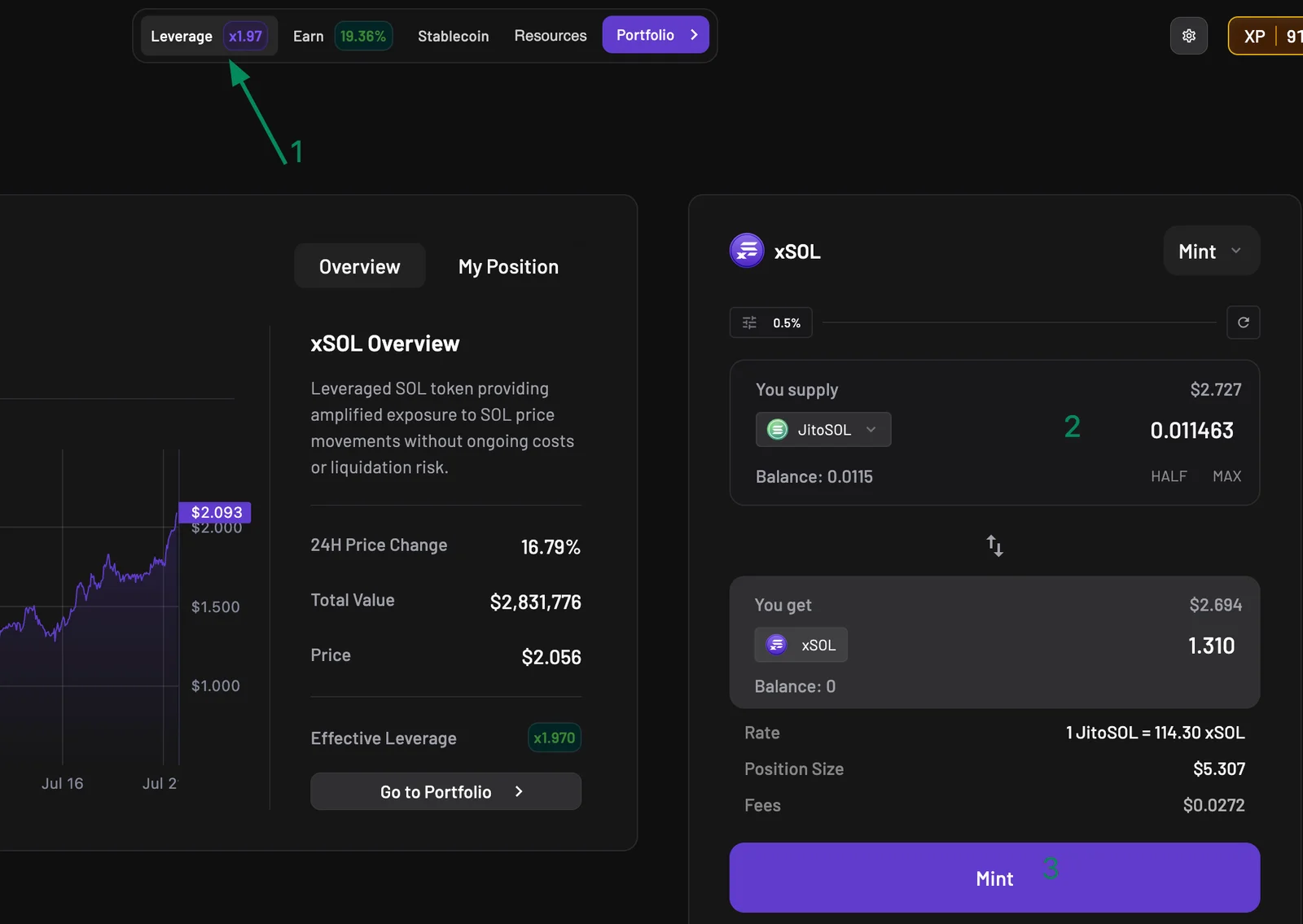The width and height of the screenshot is (1303, 924).
Task: Switch to the Overview tab
Action: [x=359, y=266]
